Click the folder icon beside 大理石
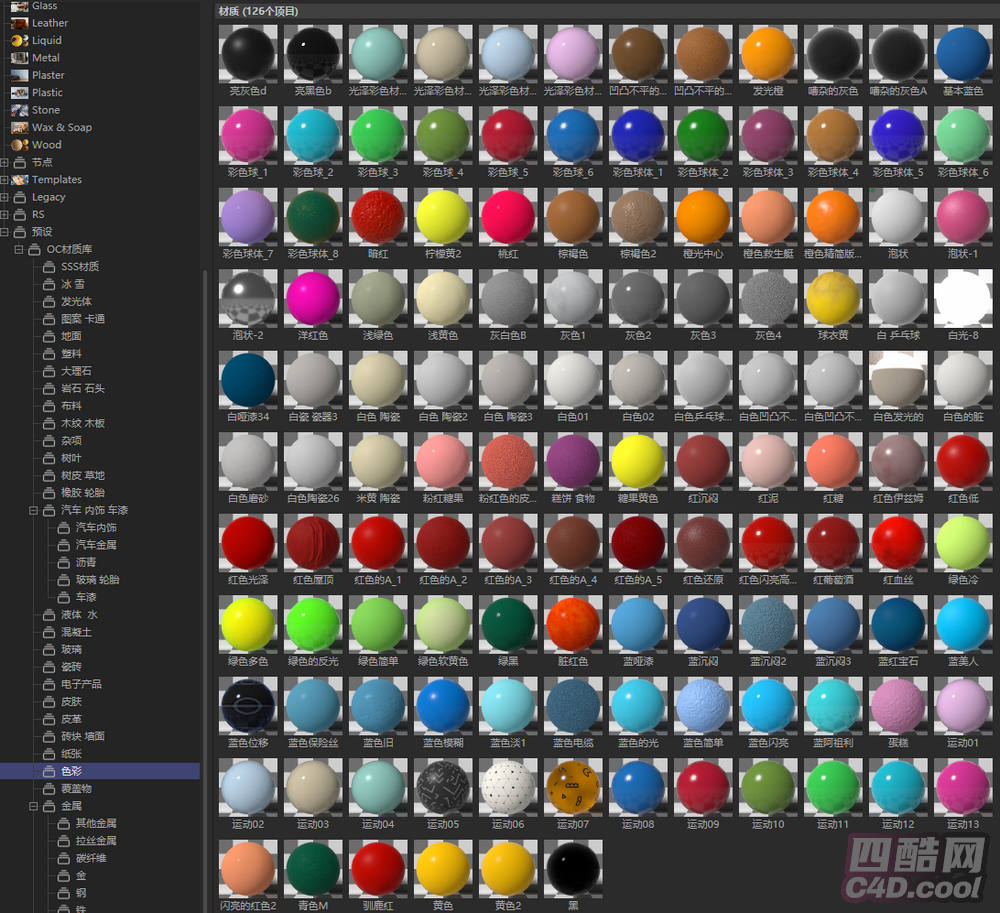This screenshot has width=1000, height=913. coord(48,371)
